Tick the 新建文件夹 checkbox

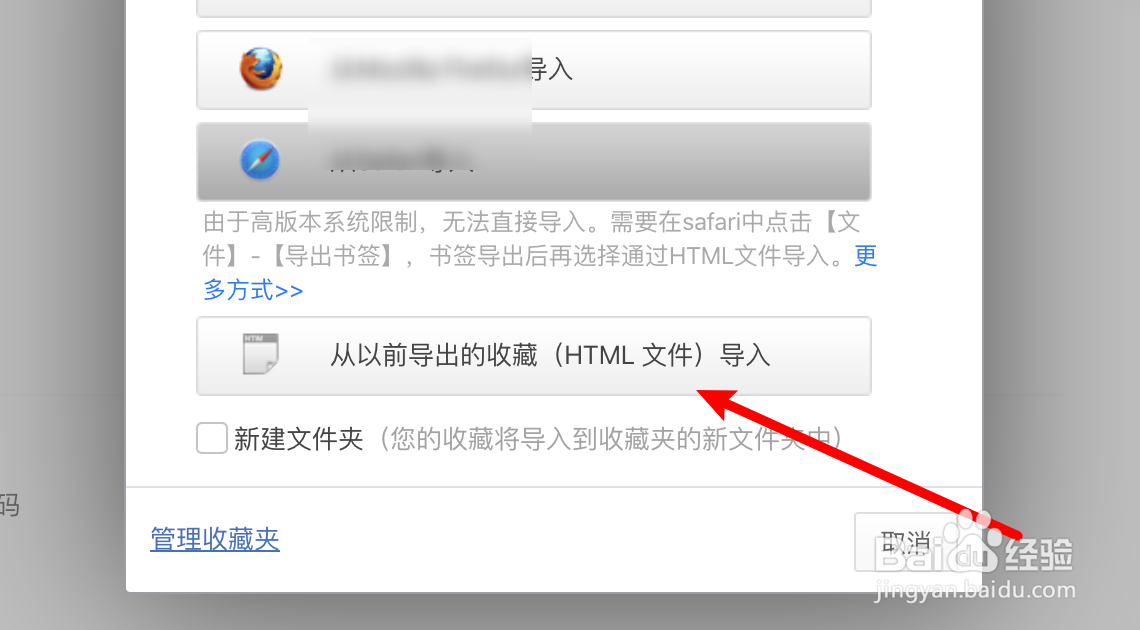click(x=212, y=438)
